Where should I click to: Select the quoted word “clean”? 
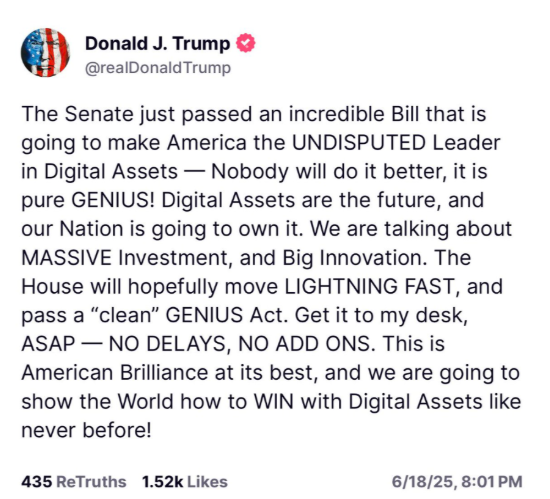tap(126, 315)
